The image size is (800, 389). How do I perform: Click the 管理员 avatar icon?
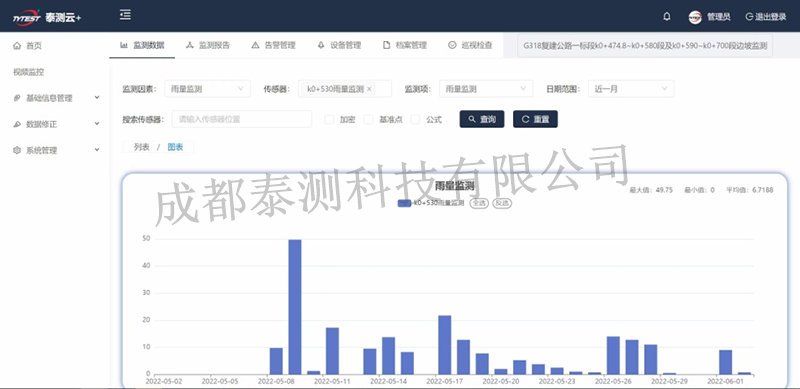coord(695,17)
